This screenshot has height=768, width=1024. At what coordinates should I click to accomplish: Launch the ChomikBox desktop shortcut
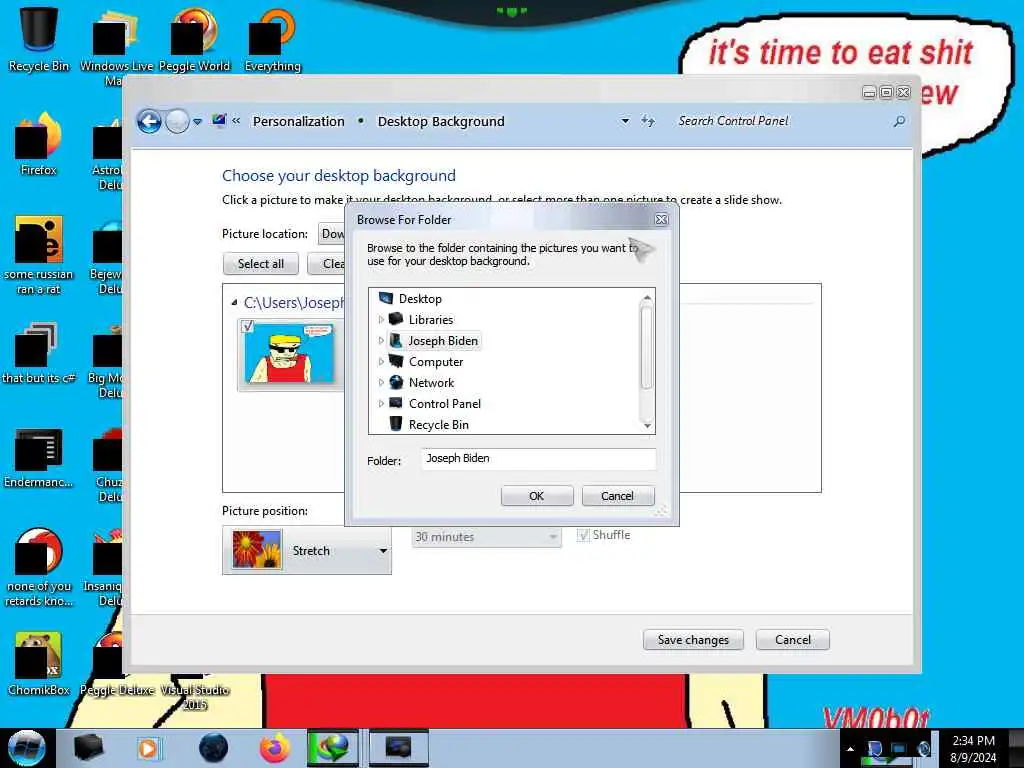[x=39, y=663]
